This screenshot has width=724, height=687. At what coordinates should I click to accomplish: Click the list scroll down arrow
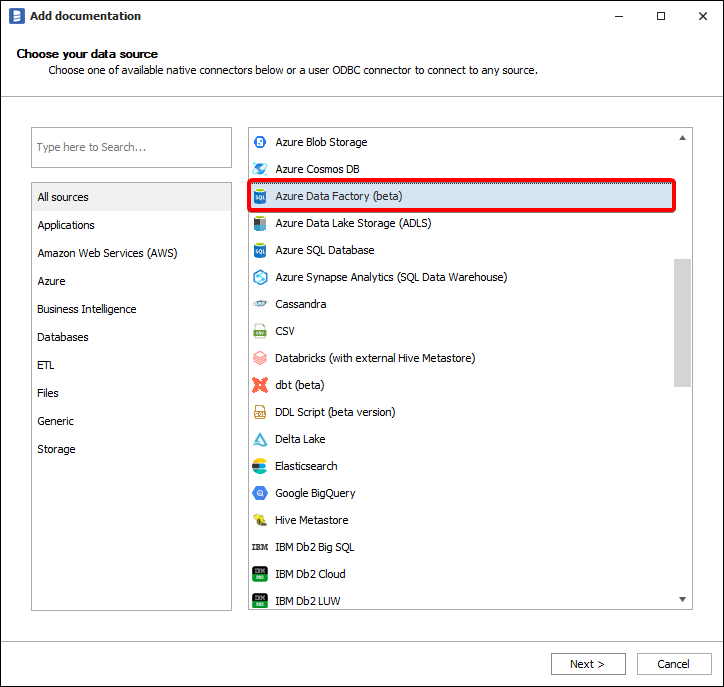click(x=683, y=599)
